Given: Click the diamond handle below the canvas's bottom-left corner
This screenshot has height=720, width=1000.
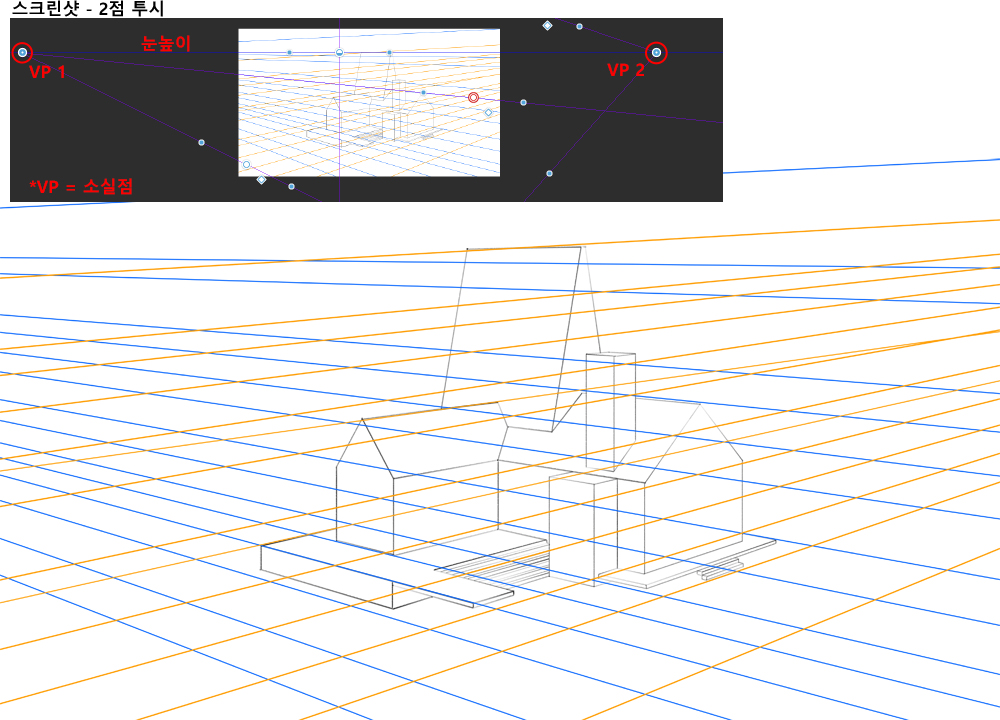Looking at the screenshot, I should (x=261, y=180).
